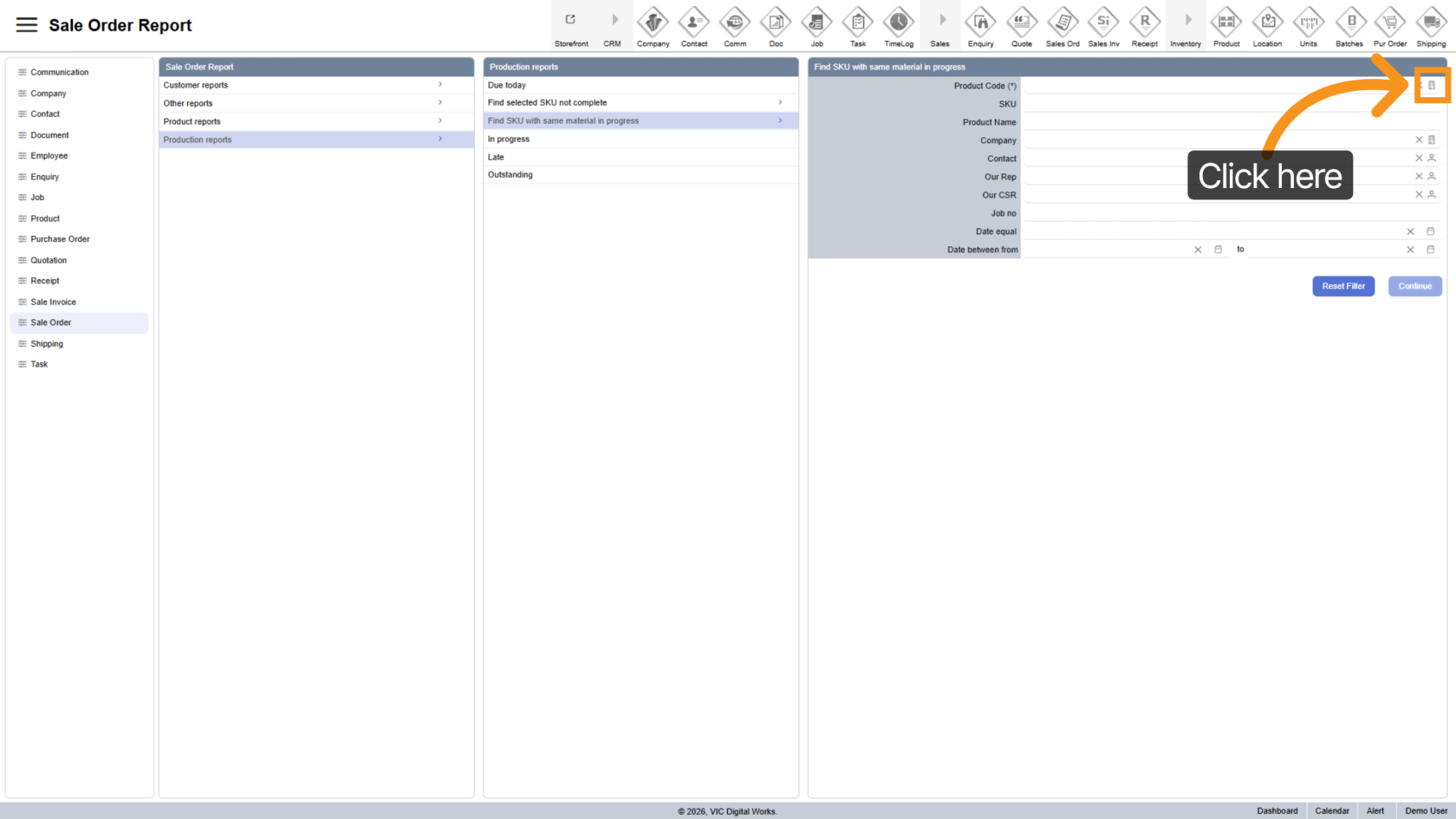This screenshot has height=819, width=1456.
Task: Open the Our Rep person lookup icon
Action: coord(1432,176)
